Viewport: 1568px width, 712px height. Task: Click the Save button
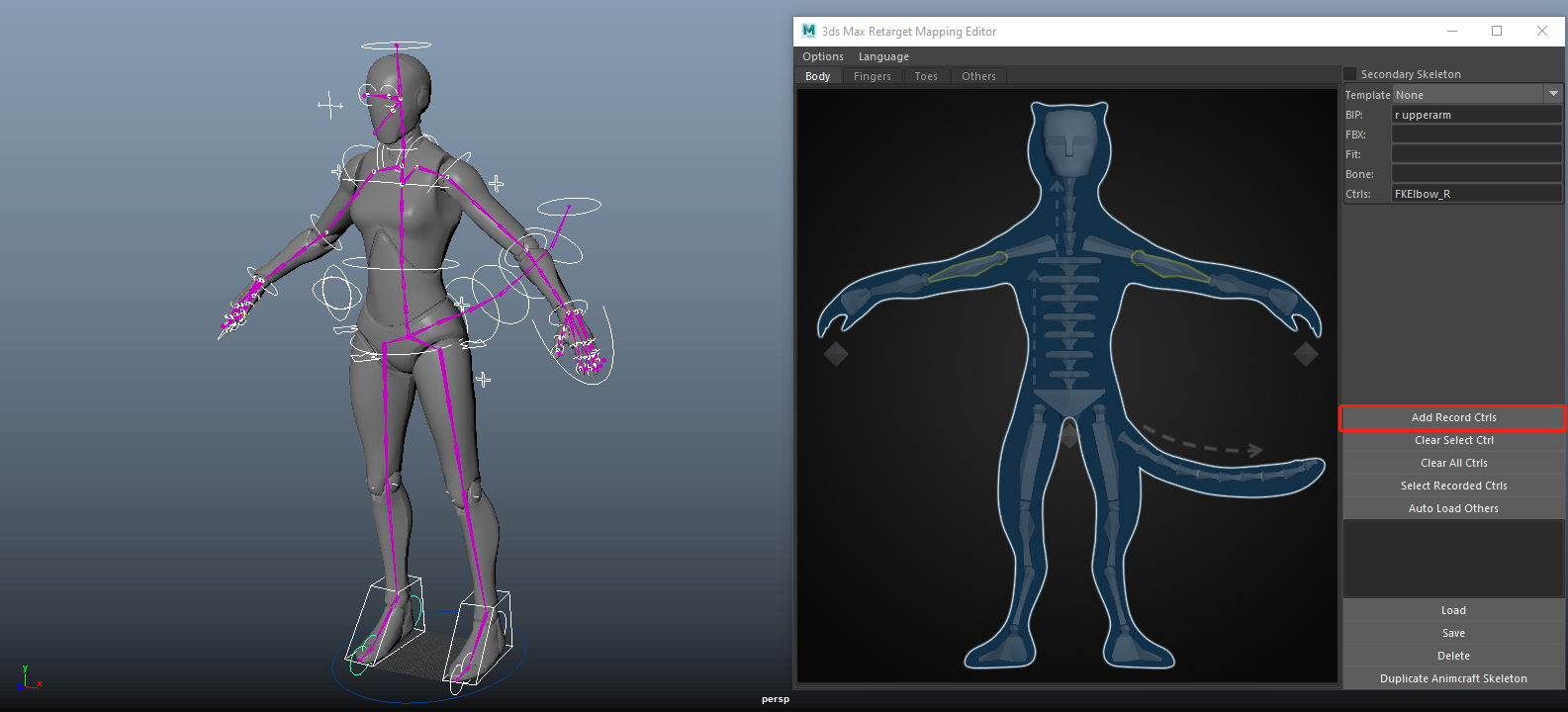(1453, 633)
